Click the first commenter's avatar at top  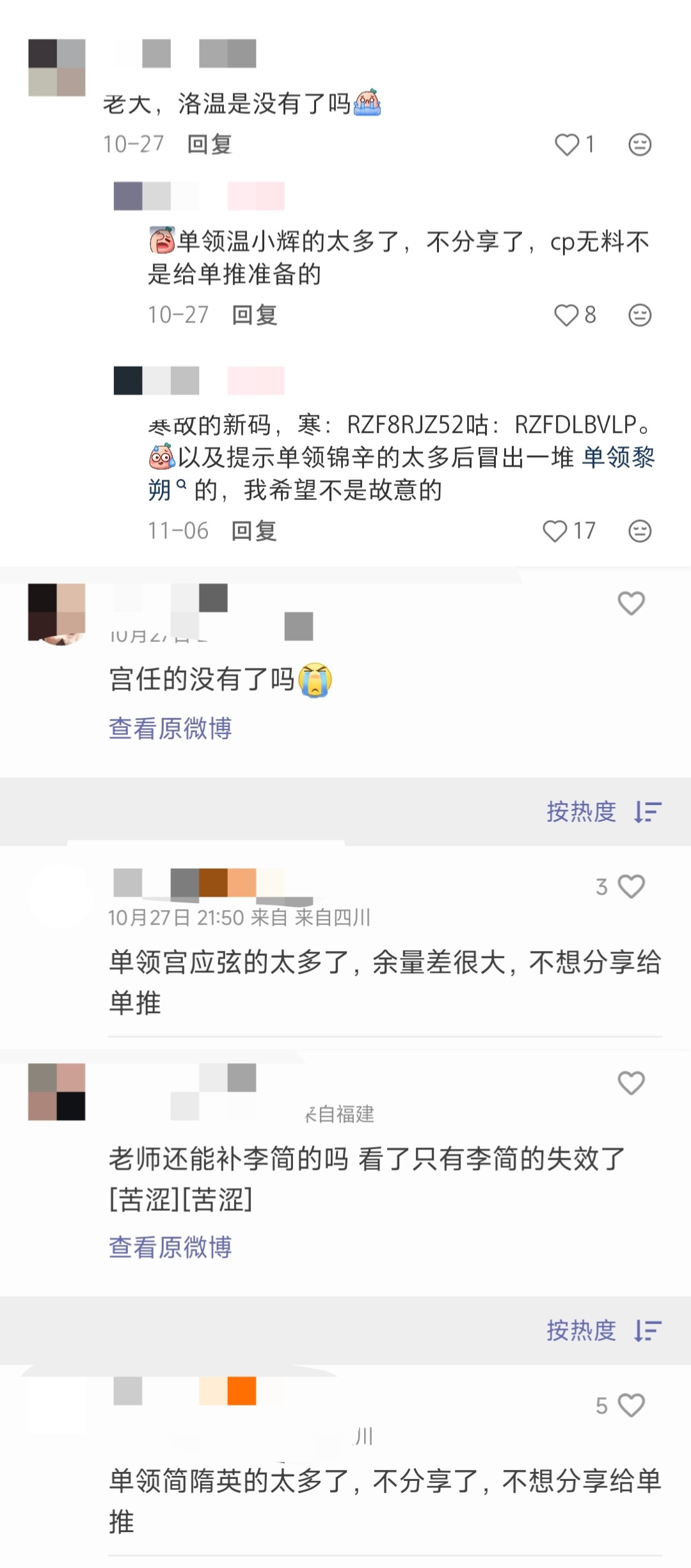pos(57,68)
